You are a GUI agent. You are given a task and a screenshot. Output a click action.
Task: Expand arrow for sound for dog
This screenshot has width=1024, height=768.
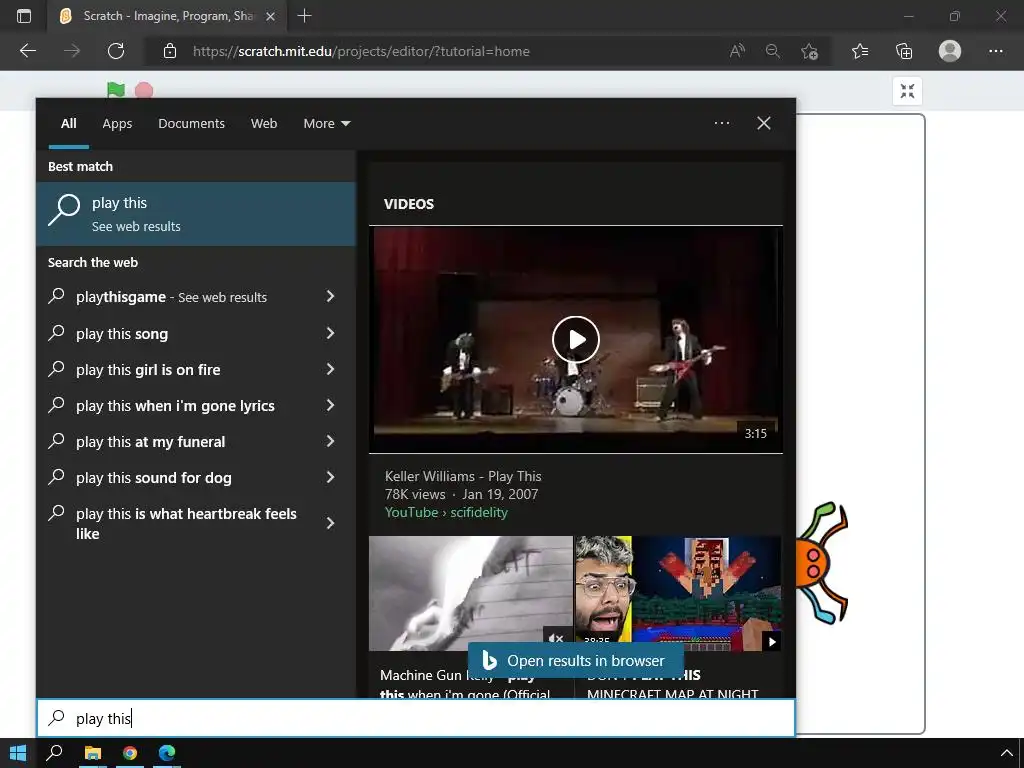pyautogui.click(x=330, y=477)
